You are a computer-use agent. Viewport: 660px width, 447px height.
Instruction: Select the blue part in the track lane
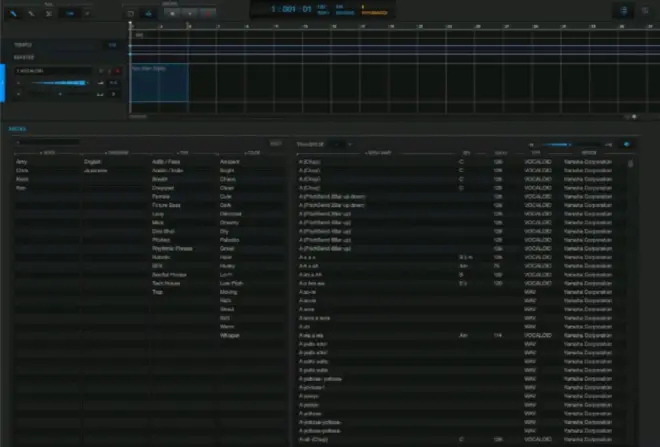tap(160, 82)
